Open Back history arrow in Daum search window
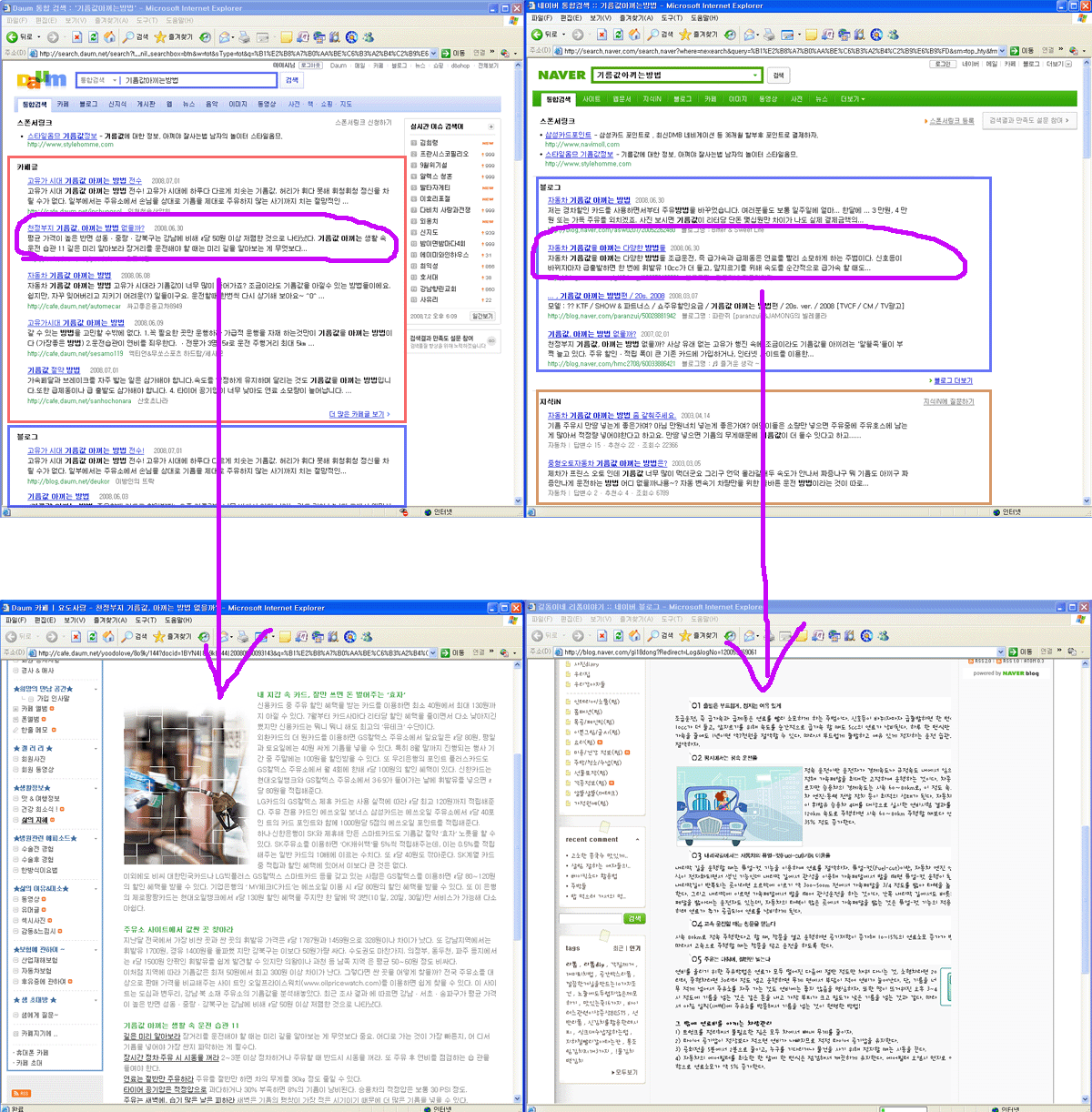Screen dimensions: 1092x1112 pyautogui.click(x=37, y=37)
